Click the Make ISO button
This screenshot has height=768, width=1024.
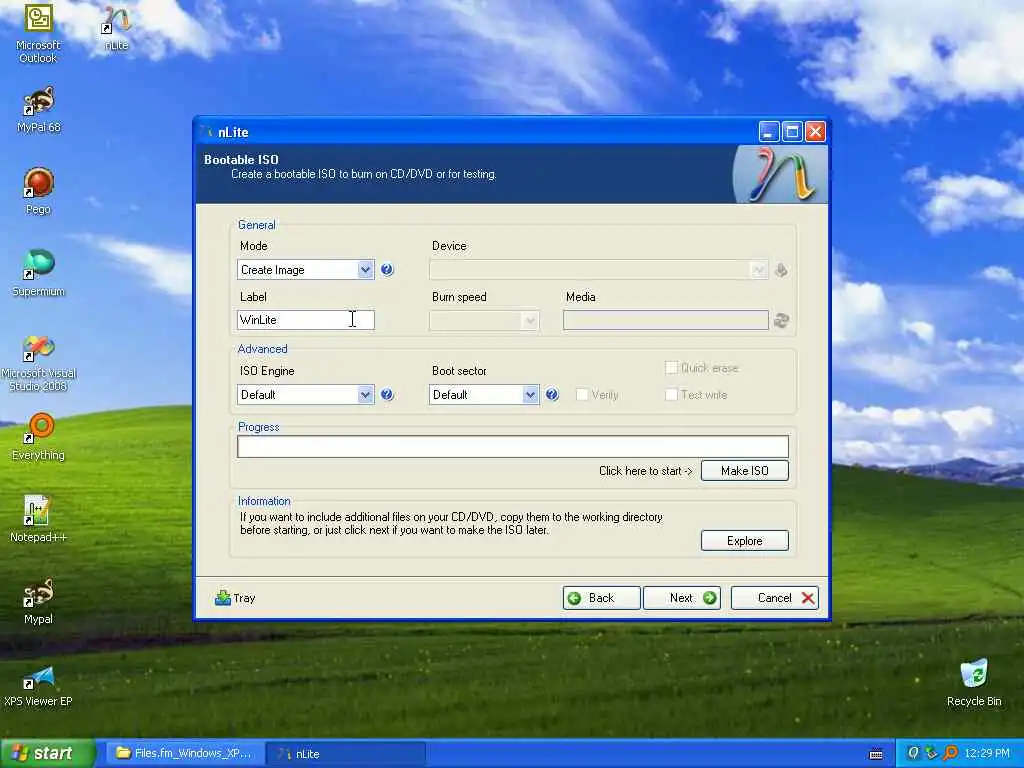tap(744, 471)
